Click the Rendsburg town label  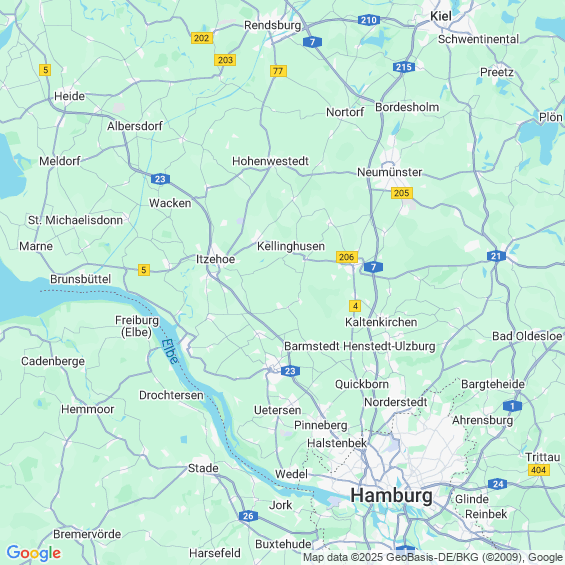pos(272,25)
